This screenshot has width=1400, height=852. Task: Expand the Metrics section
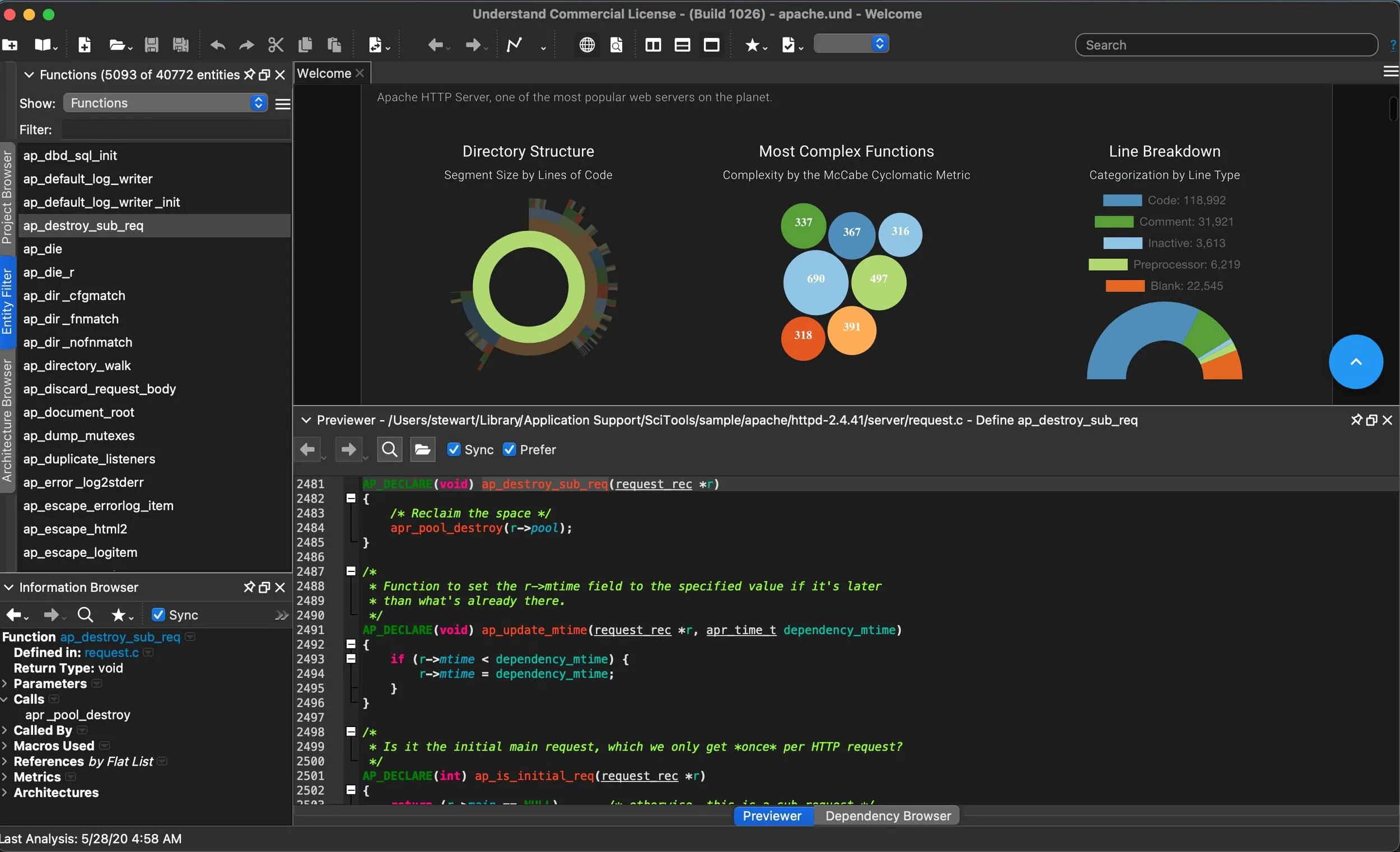tap(5, 777)
